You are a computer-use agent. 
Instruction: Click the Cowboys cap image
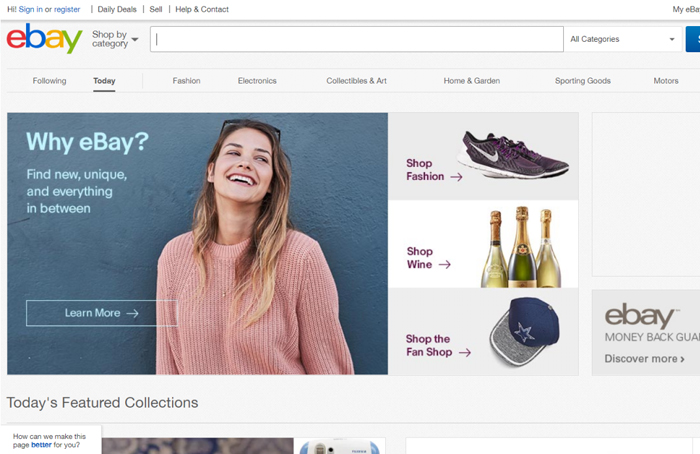pyautogui.click(x=525, y=331)
